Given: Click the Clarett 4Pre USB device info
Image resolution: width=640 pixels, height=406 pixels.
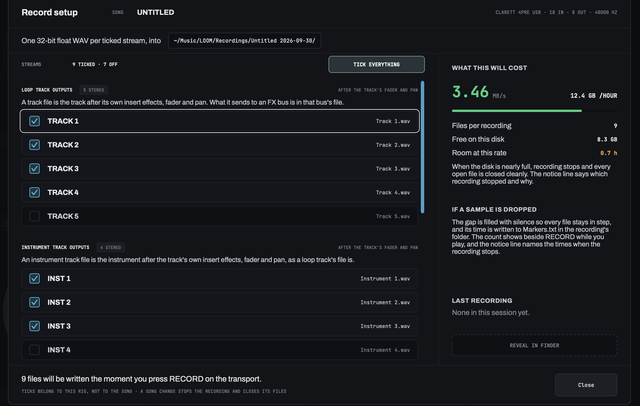Looking at the screenshot, I should point(556,12).
